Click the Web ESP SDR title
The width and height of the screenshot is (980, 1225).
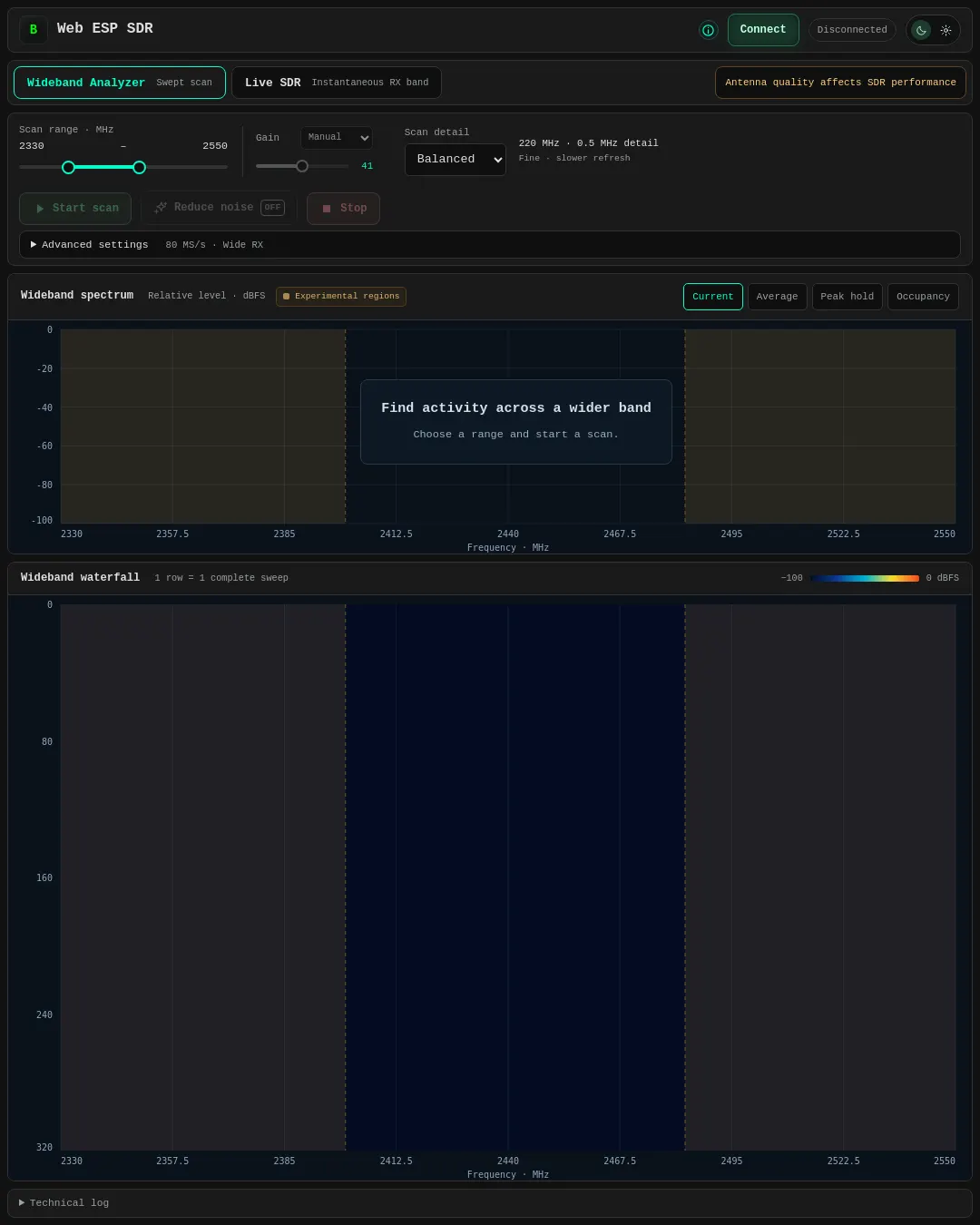[x=105, y=29]
